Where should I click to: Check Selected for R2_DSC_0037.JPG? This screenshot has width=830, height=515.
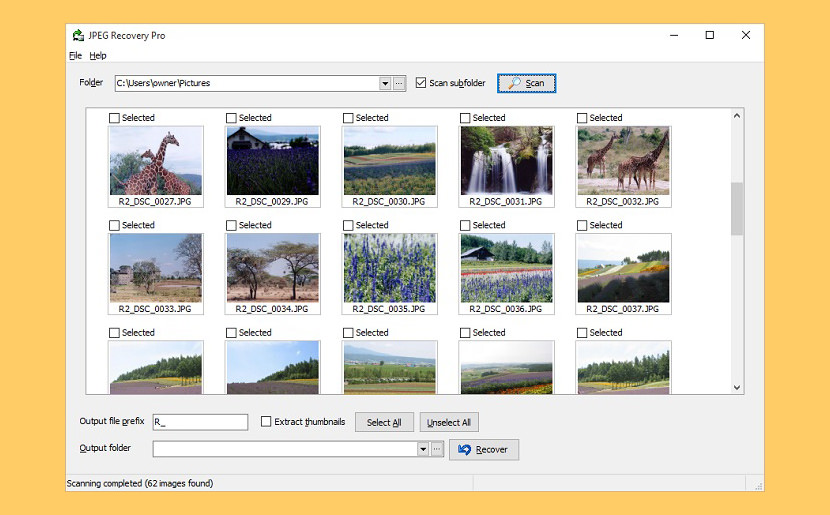pyautogui.click(x=582, y=225)
